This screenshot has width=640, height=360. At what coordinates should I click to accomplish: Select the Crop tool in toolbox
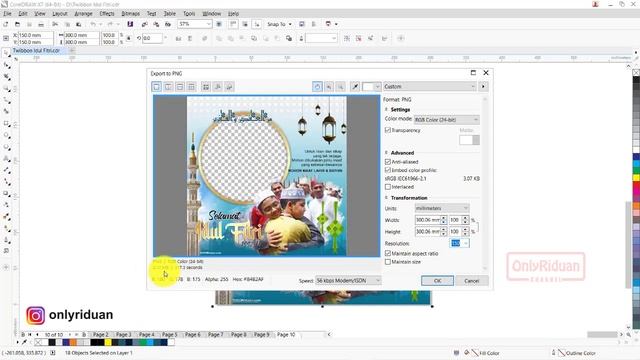(x=7, y=77)
